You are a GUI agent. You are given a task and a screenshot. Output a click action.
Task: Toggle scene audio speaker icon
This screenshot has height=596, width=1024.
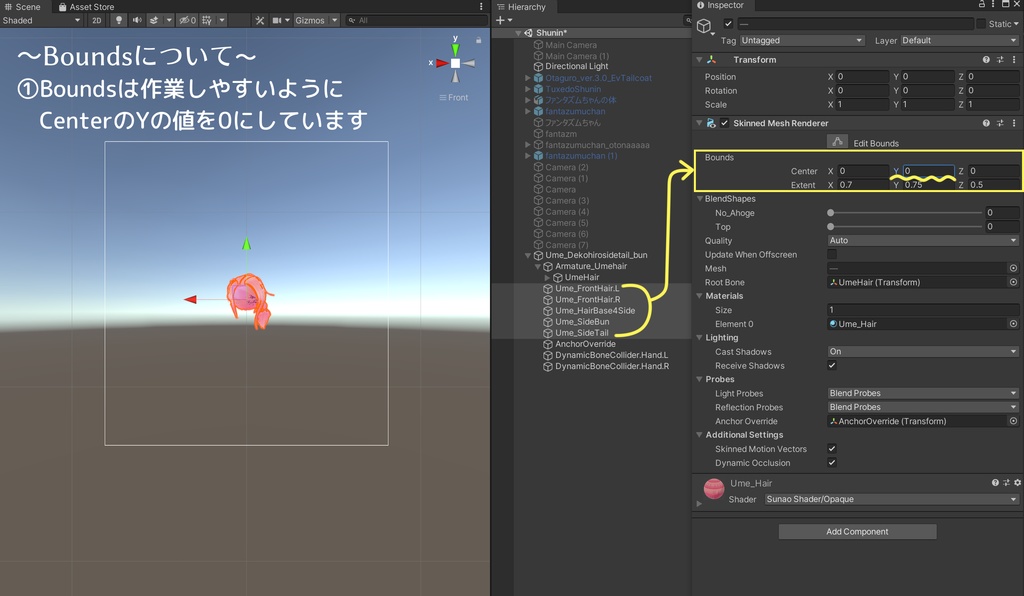point(137,20)
